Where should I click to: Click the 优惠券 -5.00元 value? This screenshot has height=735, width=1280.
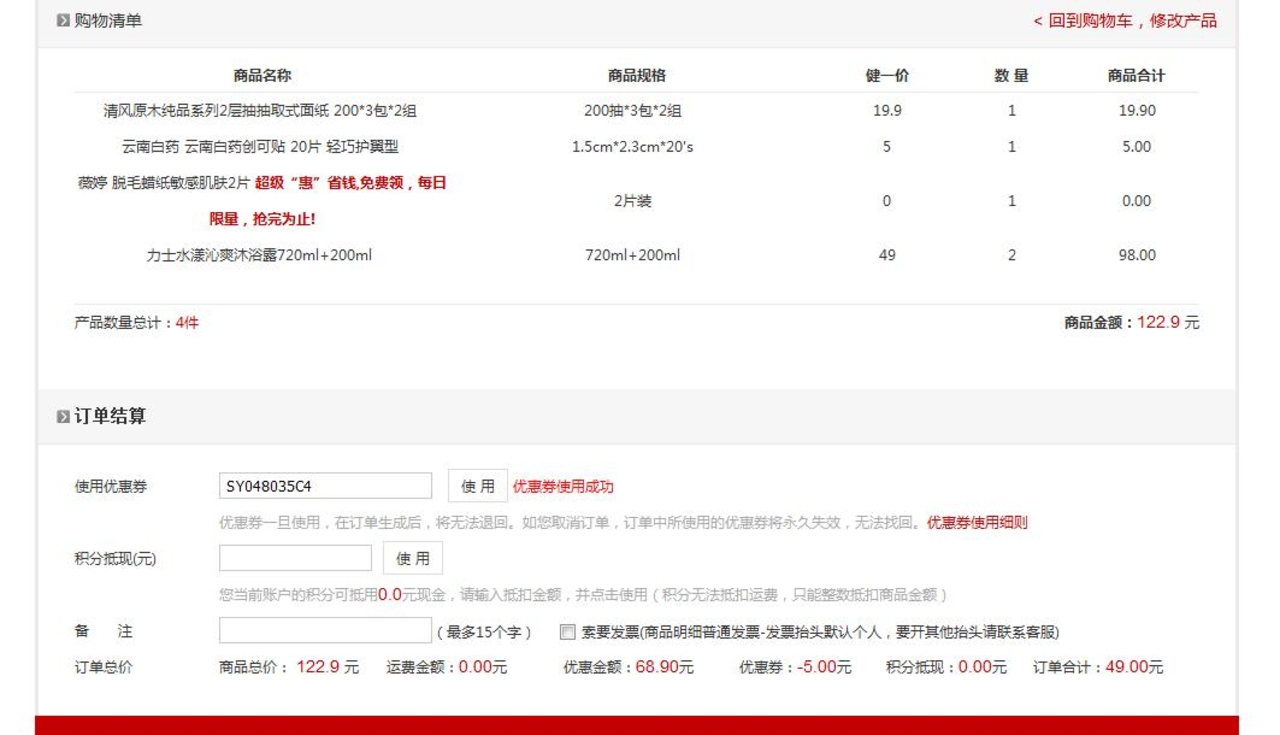point(795,667)
